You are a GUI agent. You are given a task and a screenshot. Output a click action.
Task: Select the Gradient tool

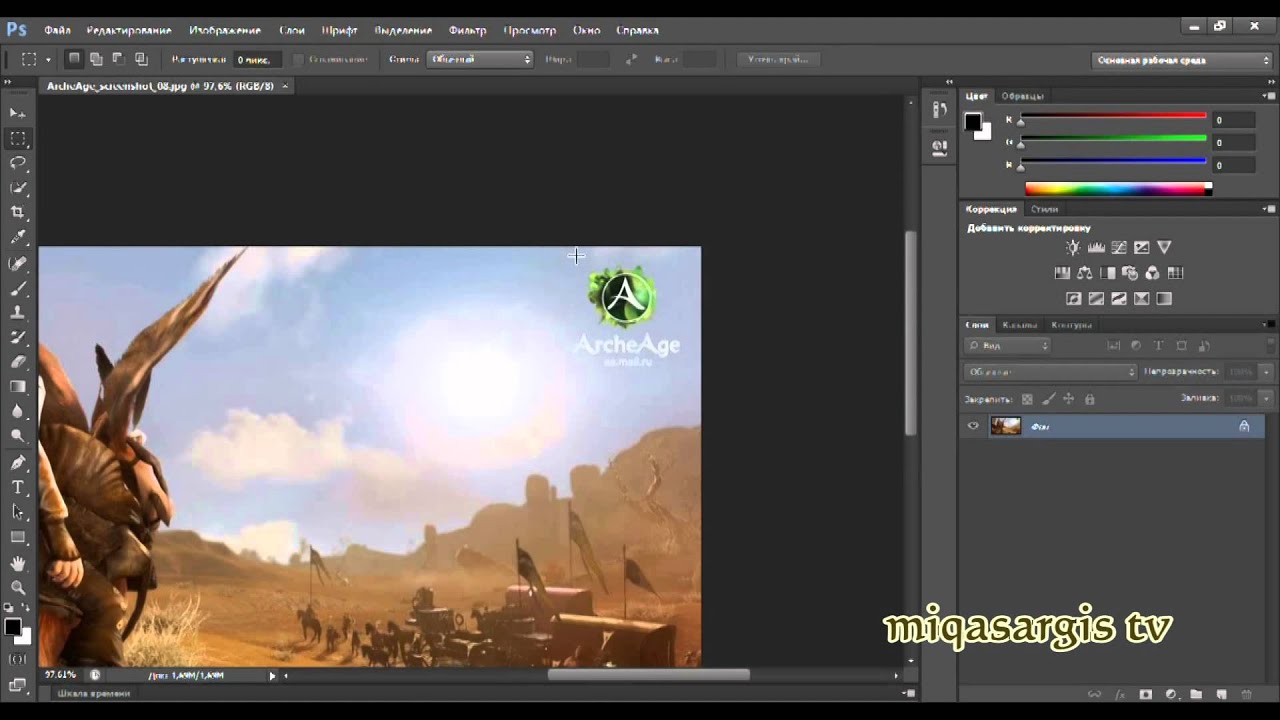(x=18, y=387)
